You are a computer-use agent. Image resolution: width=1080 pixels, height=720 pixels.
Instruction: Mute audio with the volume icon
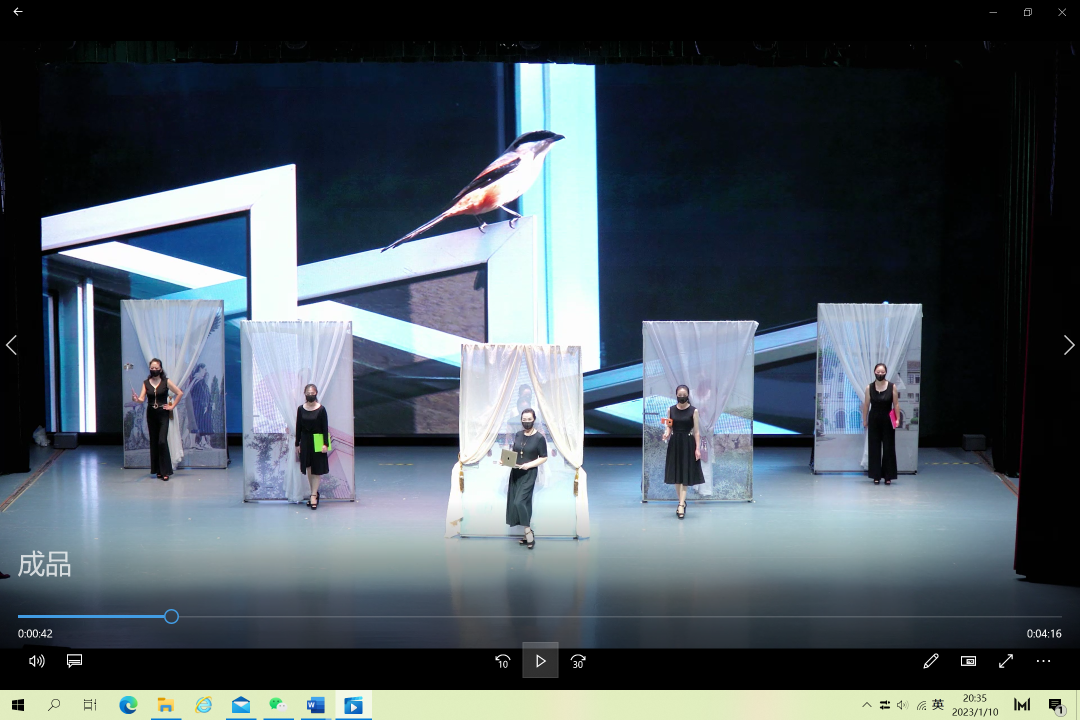pos(37,661)
